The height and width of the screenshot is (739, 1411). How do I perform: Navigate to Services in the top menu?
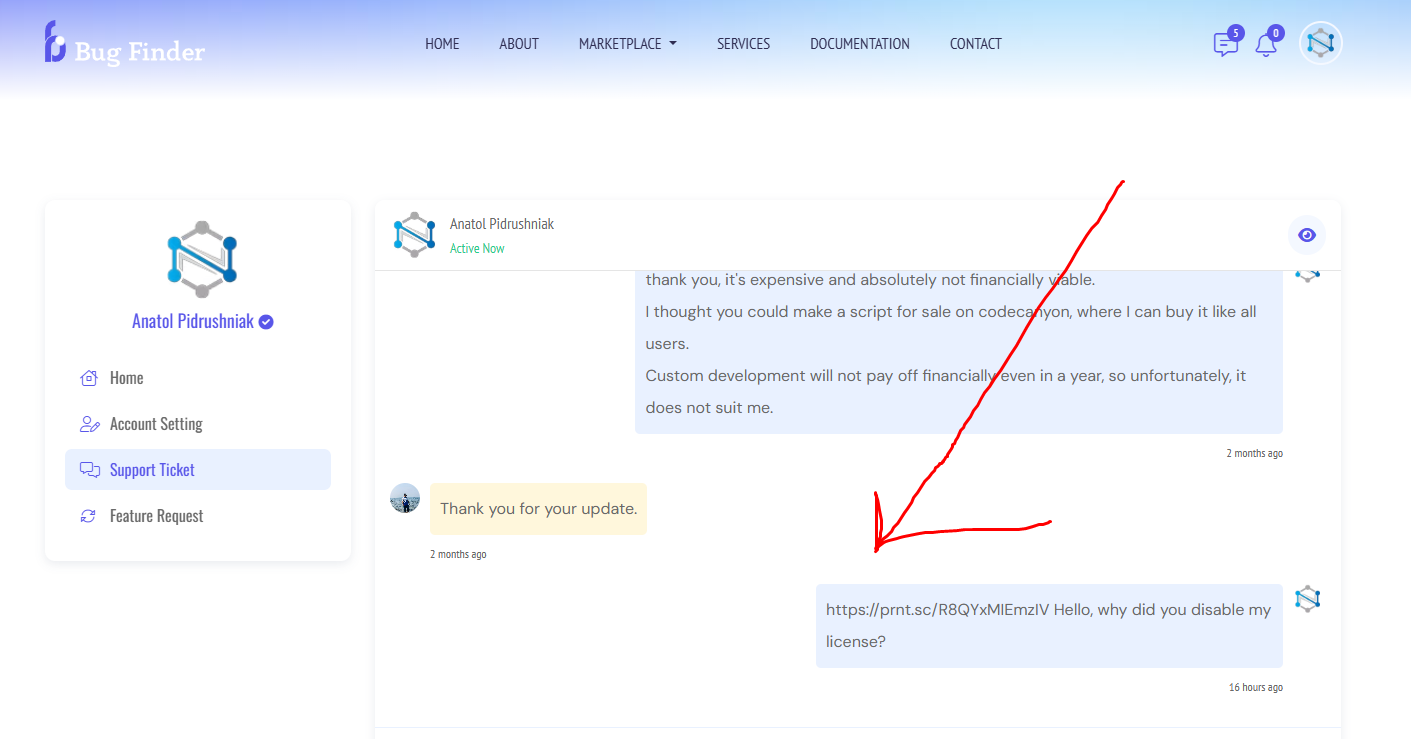pos(743,44)
